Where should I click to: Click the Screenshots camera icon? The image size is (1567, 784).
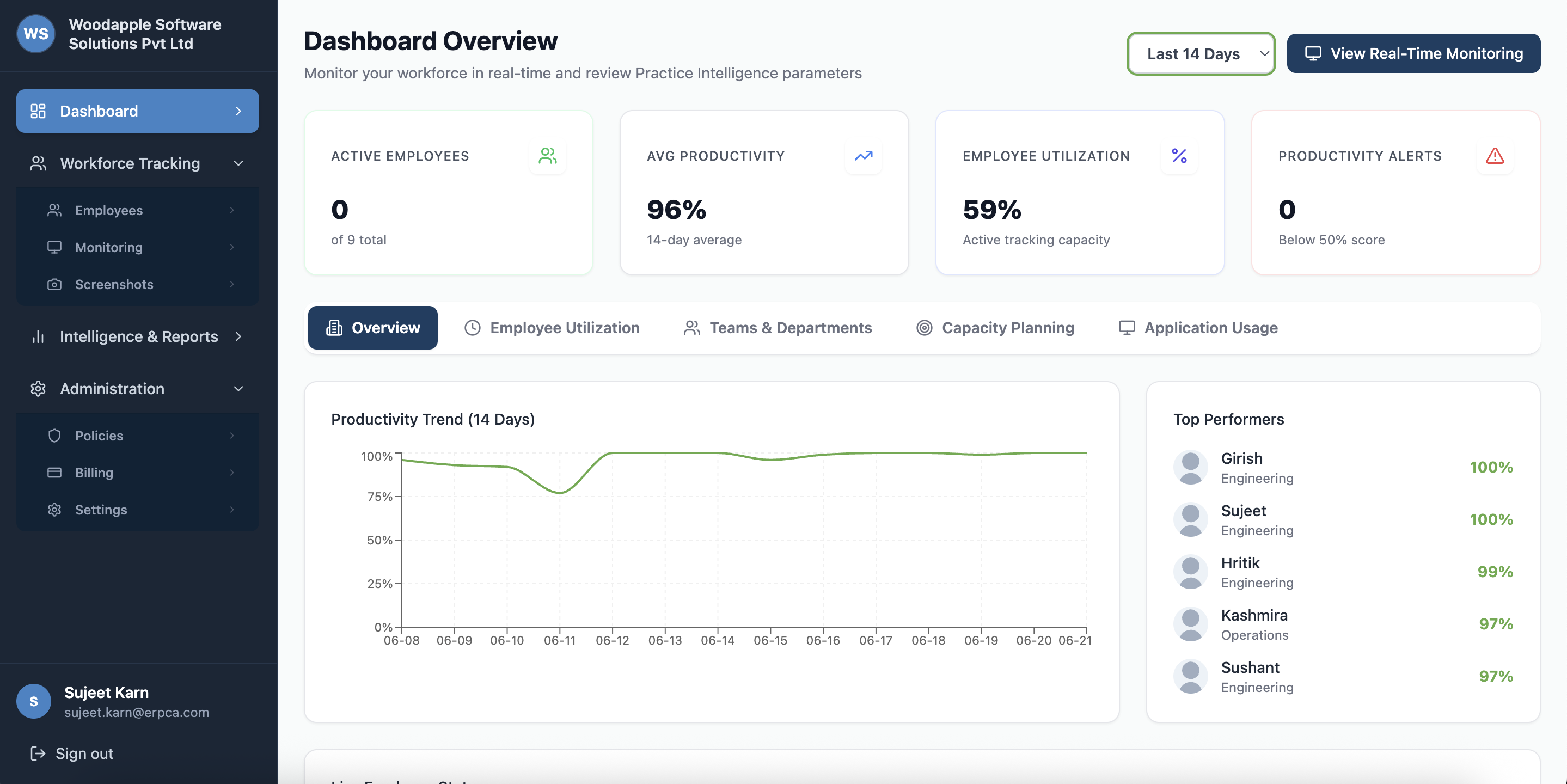(54, 284)
